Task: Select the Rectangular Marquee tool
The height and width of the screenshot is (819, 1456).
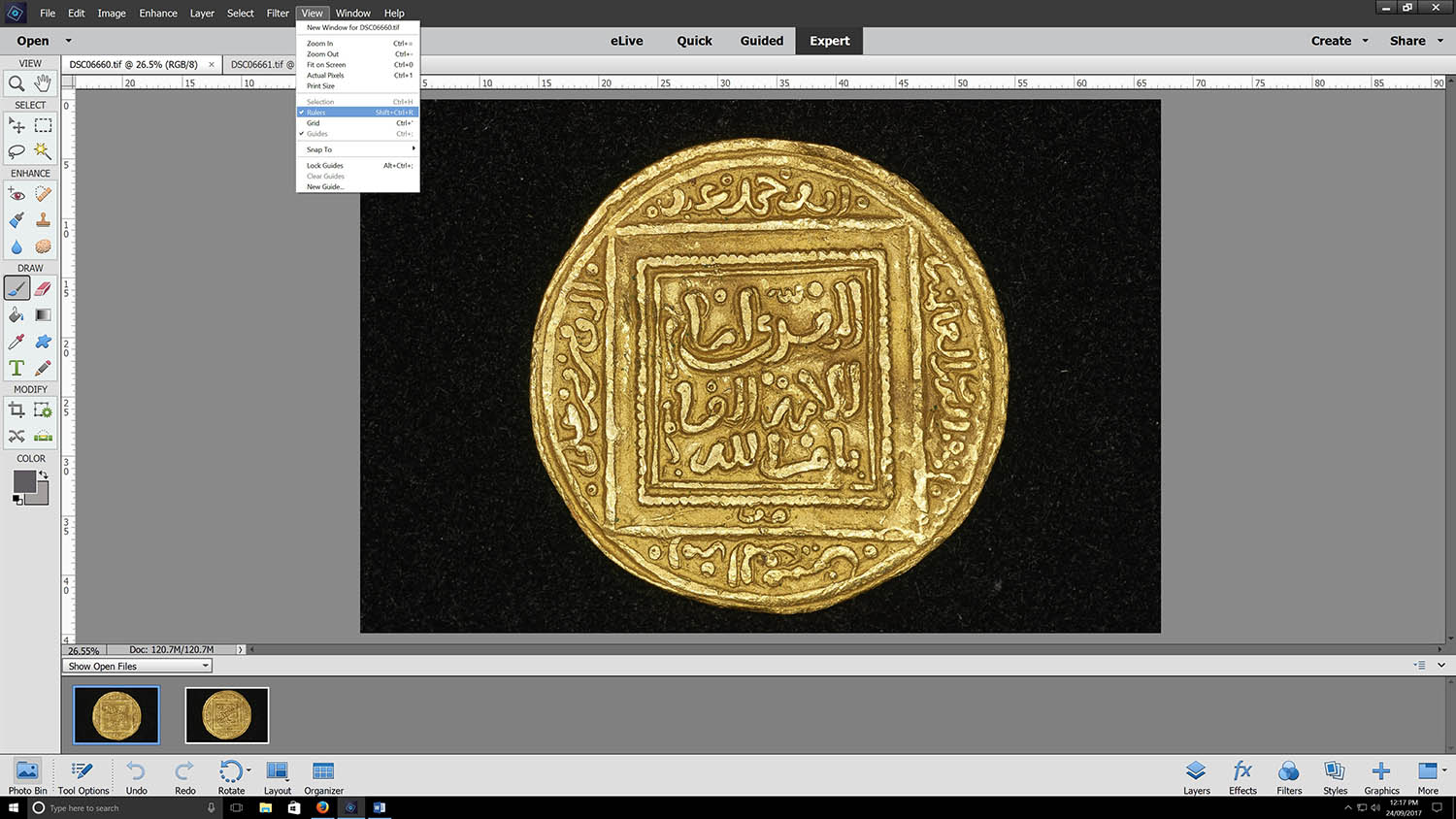Action: 43,125
